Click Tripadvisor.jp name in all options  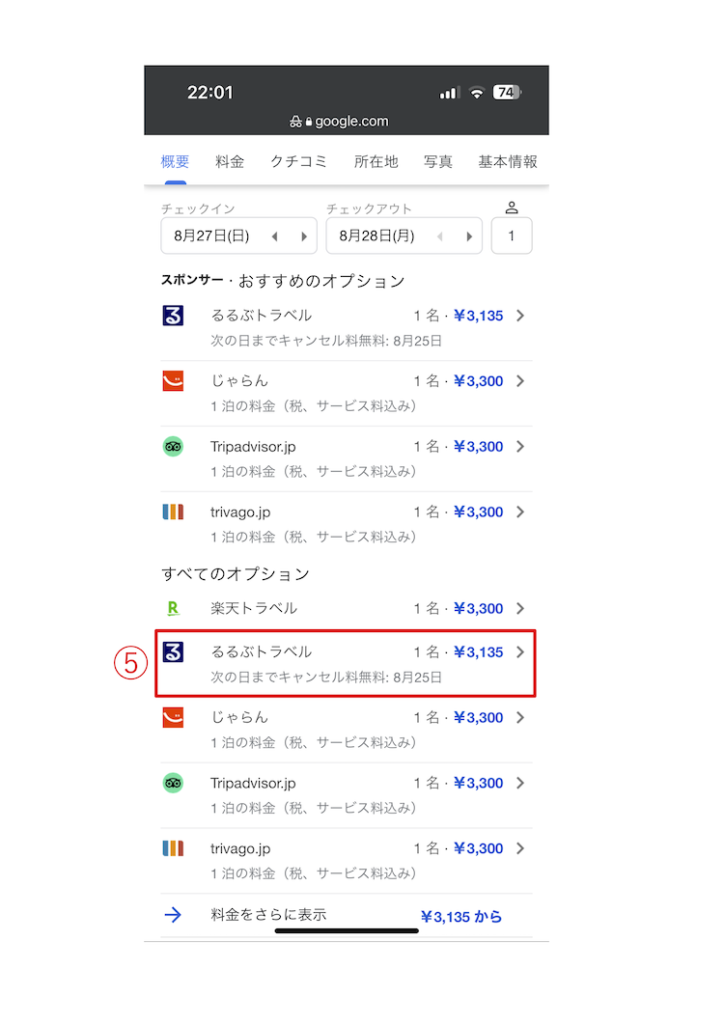coord(253,783)
